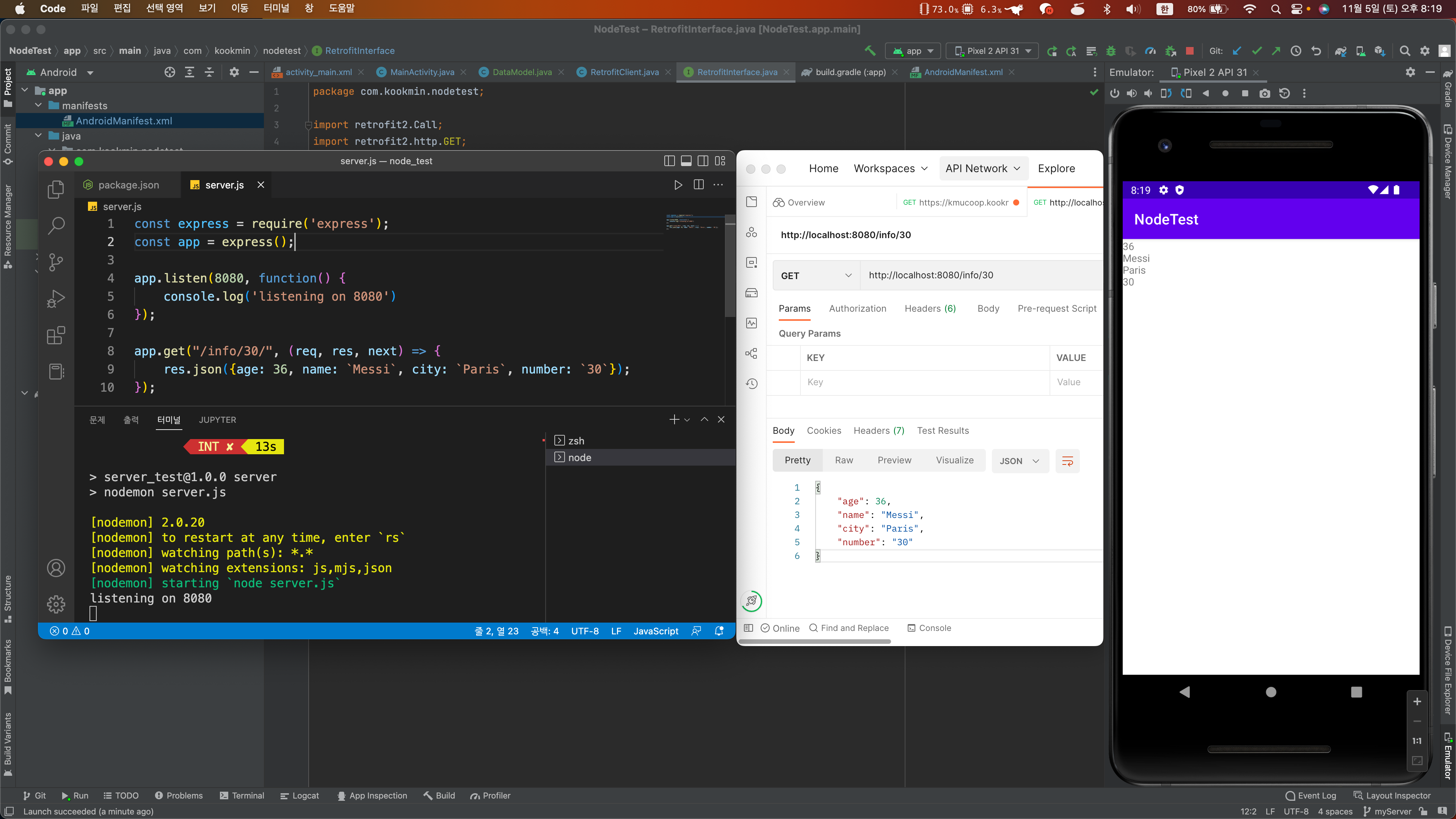Click the Explore link in Postman
This screenshot has width=1456, height=819.
pos(1056,168)
